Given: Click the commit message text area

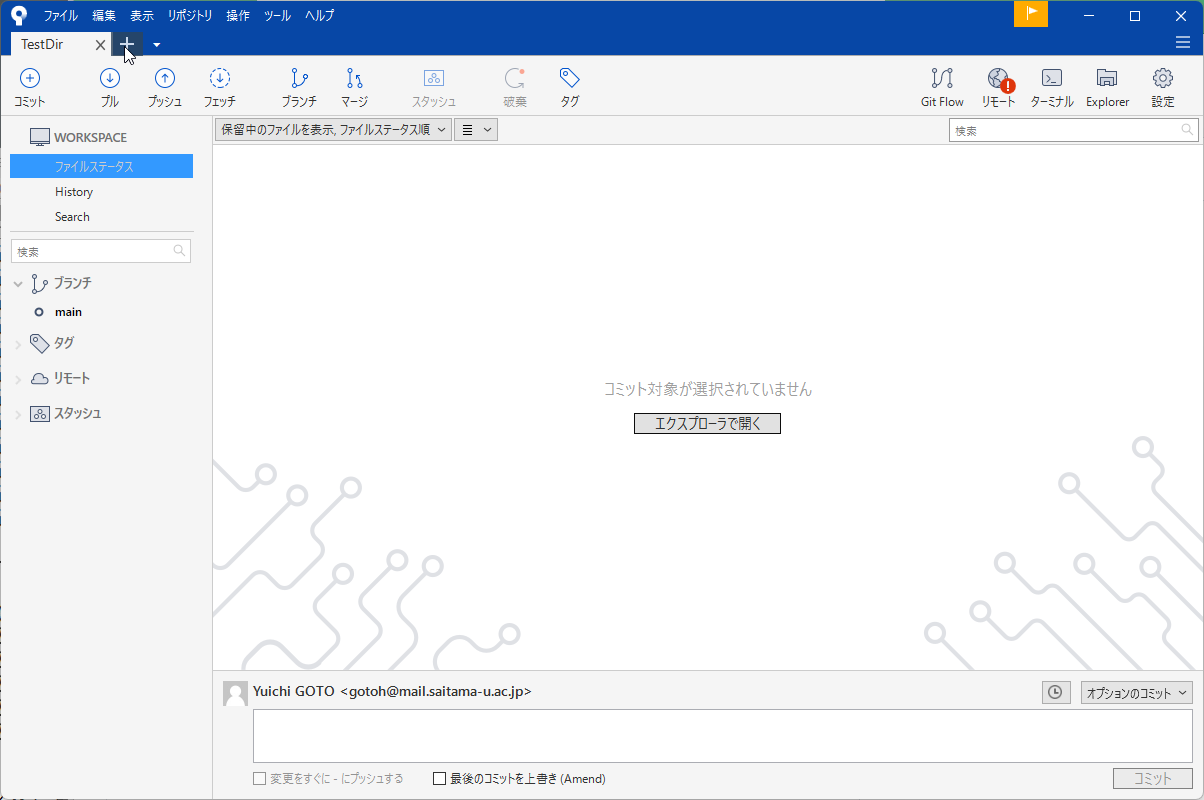Looking at the screenshot, I should (722, 736).
